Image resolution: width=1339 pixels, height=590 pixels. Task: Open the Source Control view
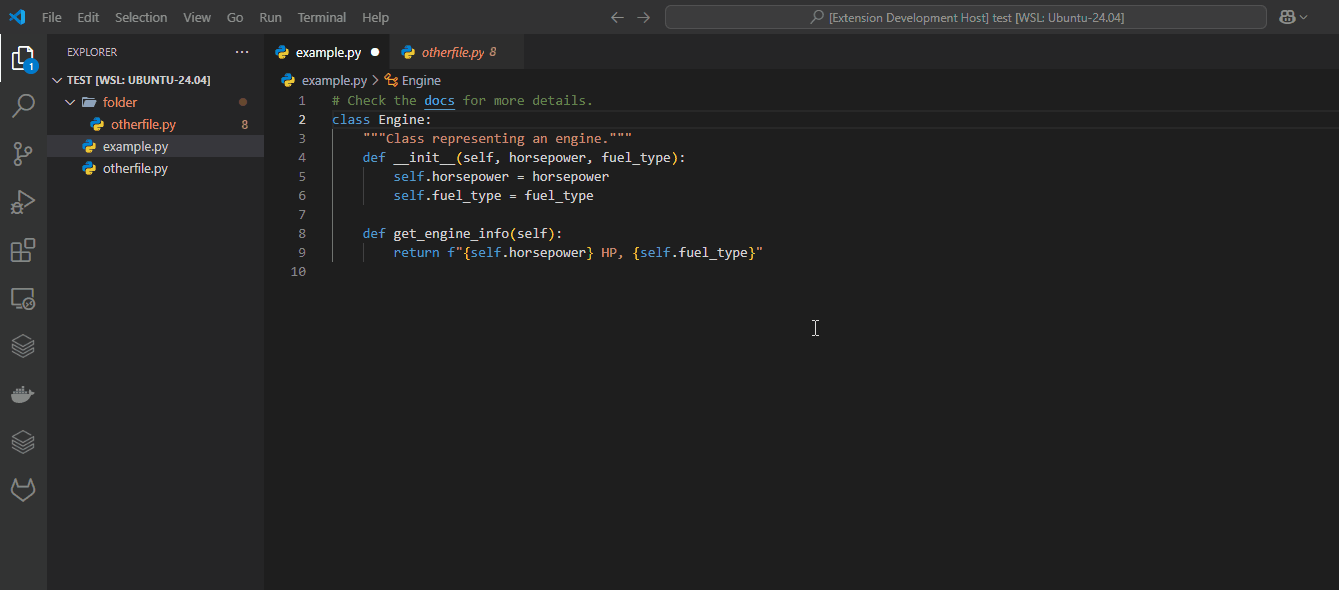pos(23,154)
